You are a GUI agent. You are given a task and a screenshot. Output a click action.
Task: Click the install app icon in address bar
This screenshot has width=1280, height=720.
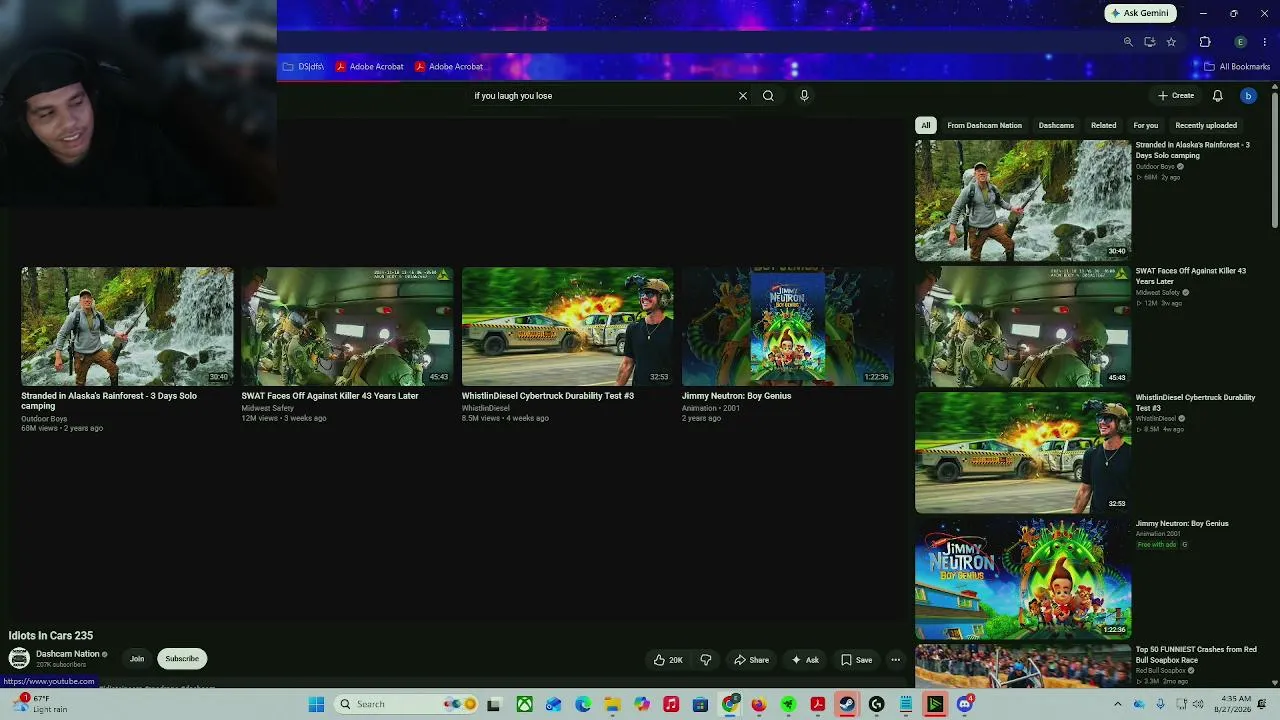pos(1150,42)
